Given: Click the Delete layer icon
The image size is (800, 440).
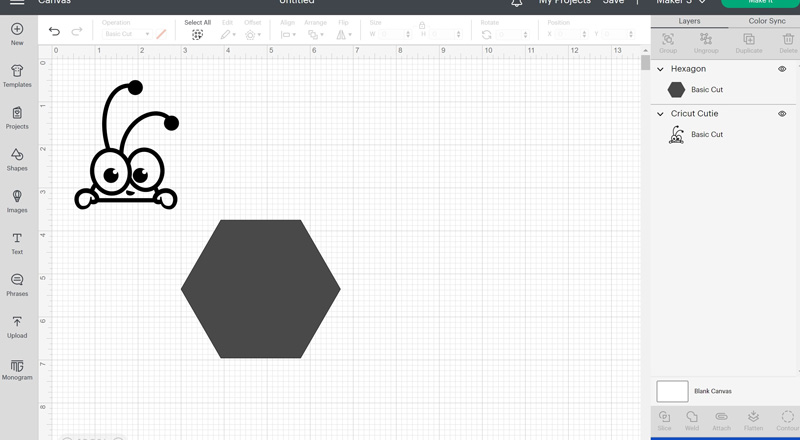Looking at the screenshot, I should [788, 39].
